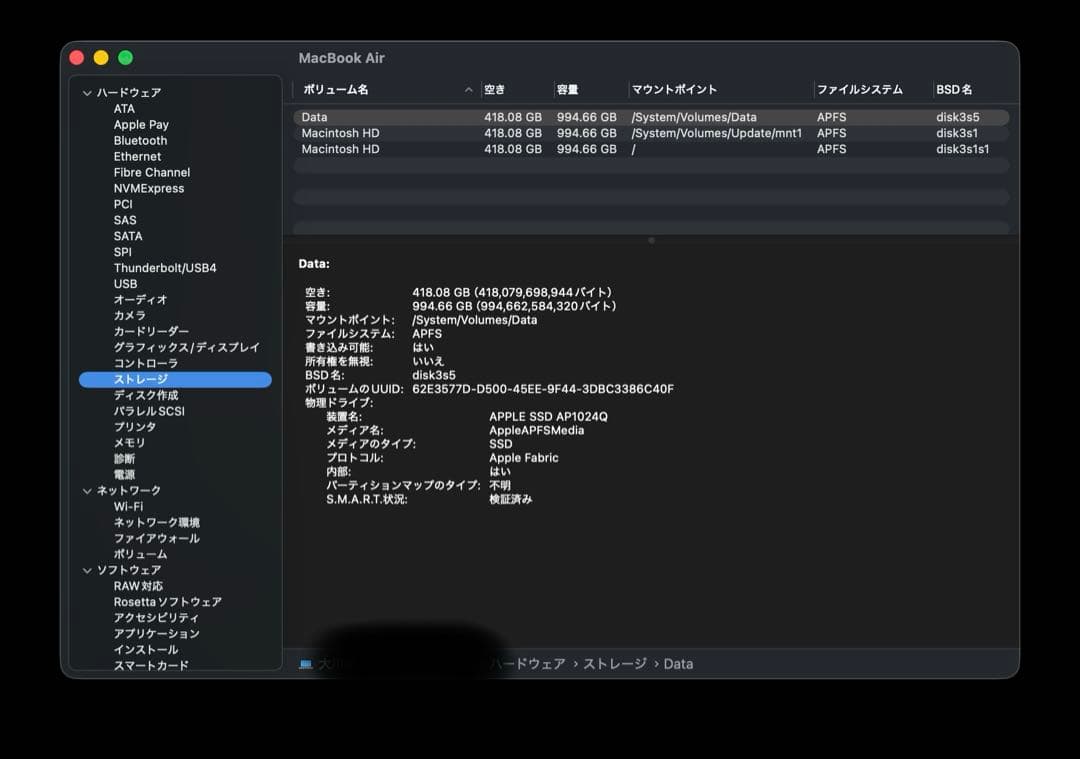The width and height of the screenshot is (1080, 759).
Task: Sort by 空き column header
Action: pyautogui.click(x=495, y=90)
